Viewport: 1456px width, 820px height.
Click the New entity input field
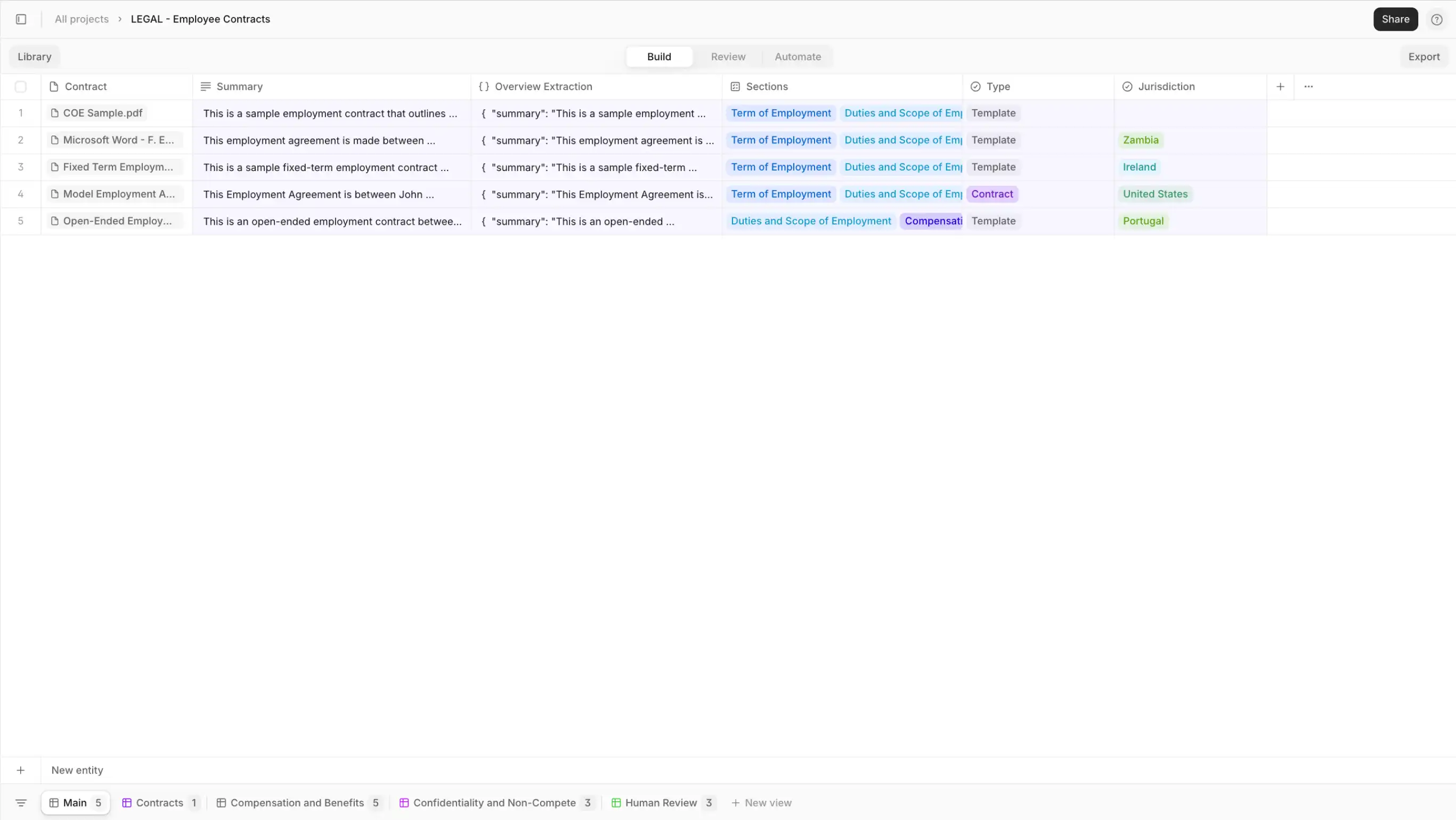click(x=77, y=770)
